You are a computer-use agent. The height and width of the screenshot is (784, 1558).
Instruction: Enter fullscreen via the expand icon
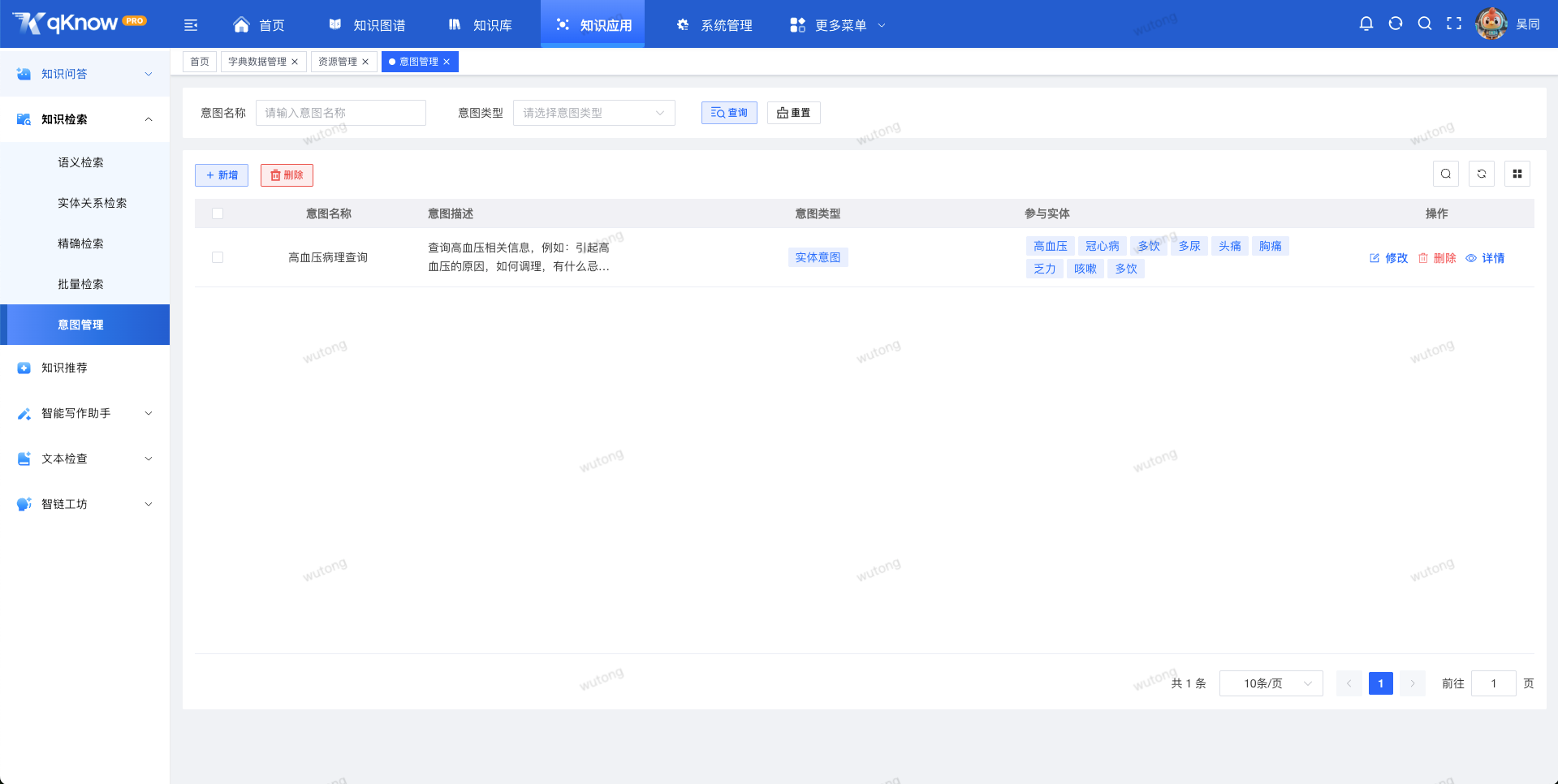pos(1454,24)
